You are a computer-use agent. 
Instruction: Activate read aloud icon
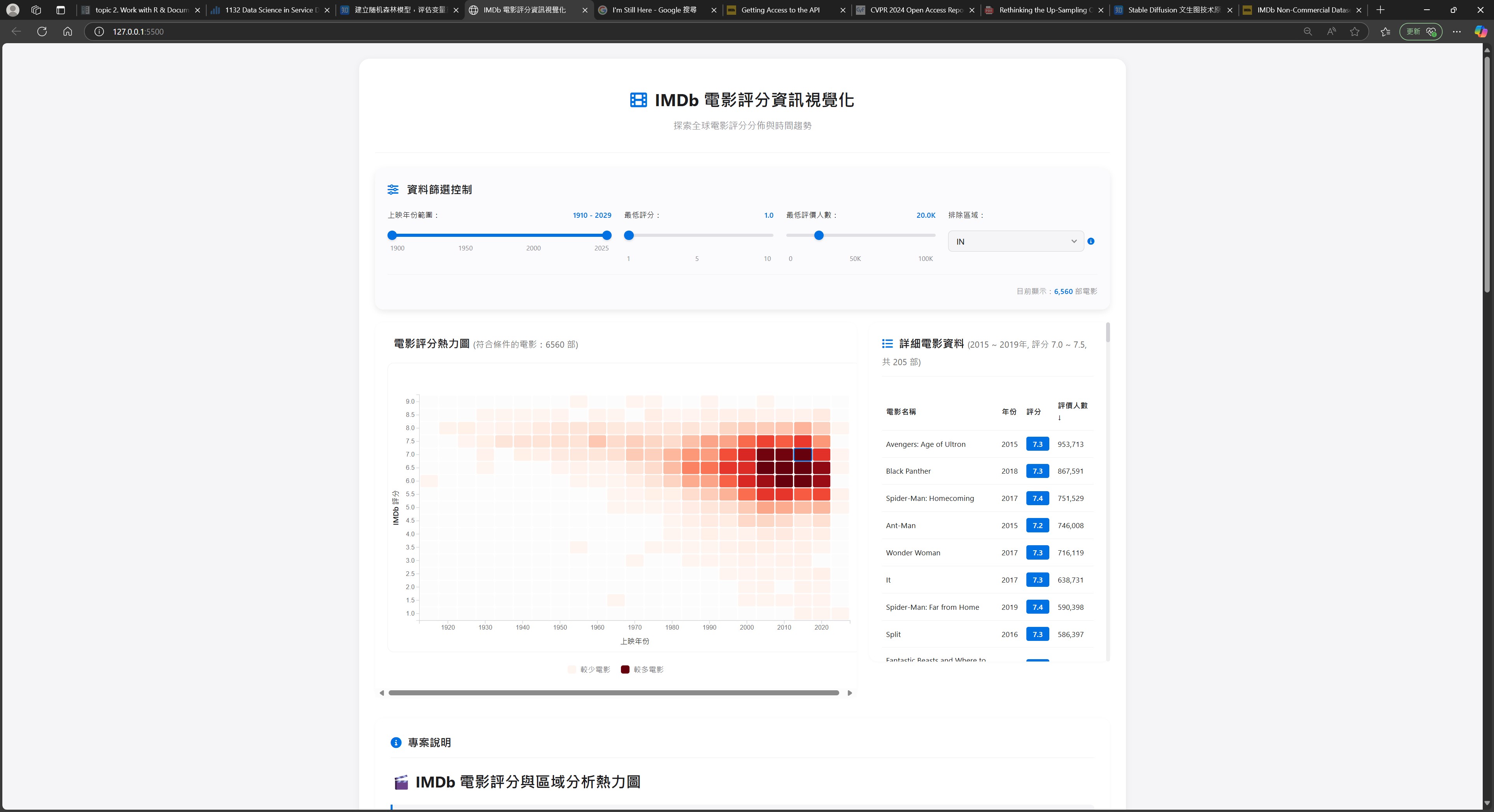point(1331,31)
